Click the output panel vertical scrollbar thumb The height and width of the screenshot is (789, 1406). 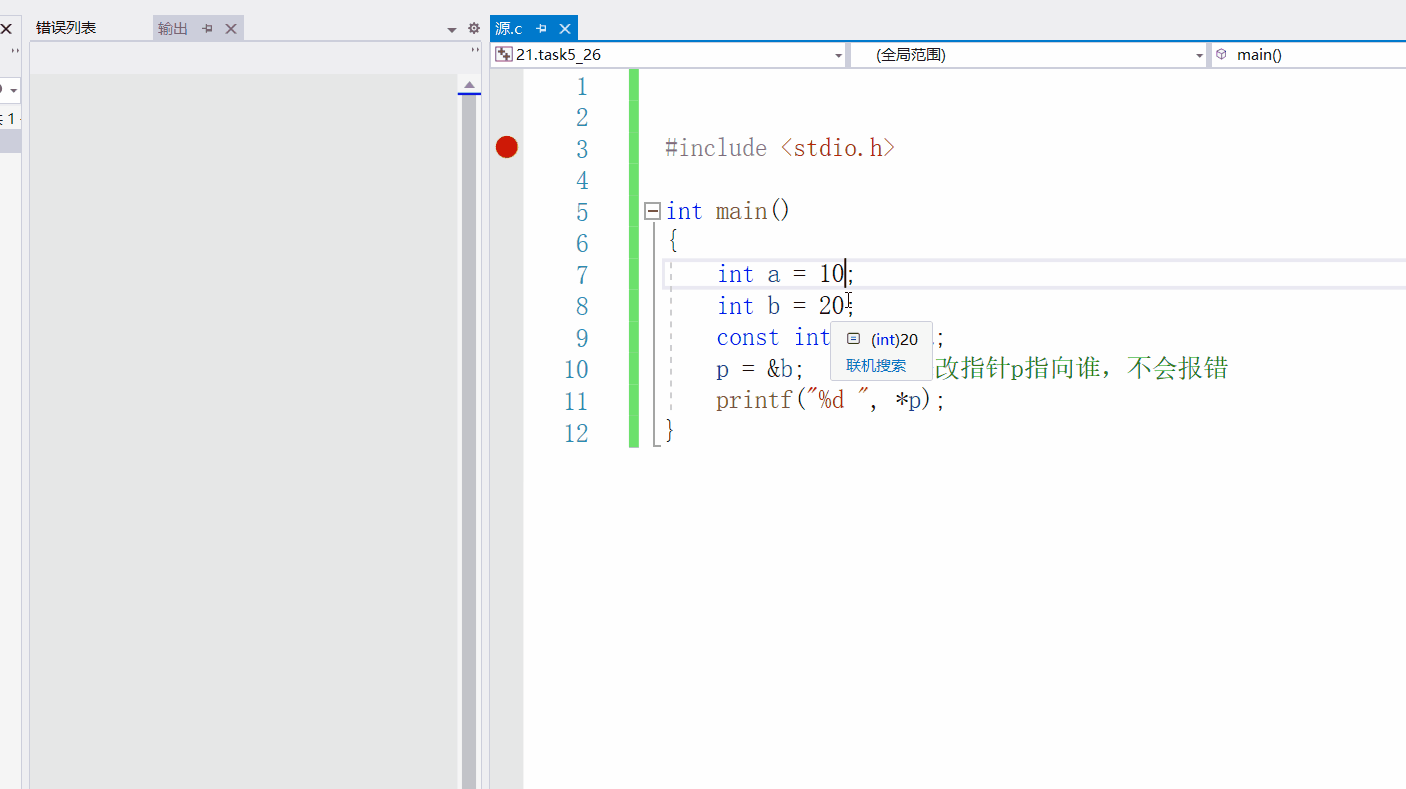tap(469, 440)
